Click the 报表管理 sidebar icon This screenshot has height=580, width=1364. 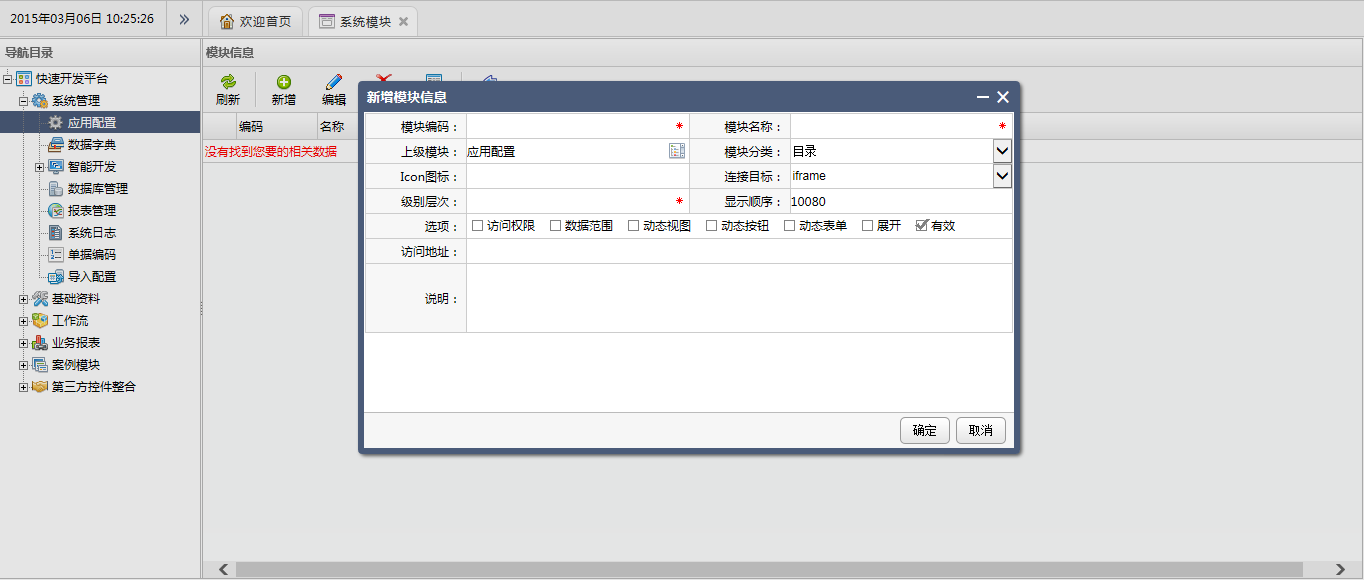(x=55, y=210)
